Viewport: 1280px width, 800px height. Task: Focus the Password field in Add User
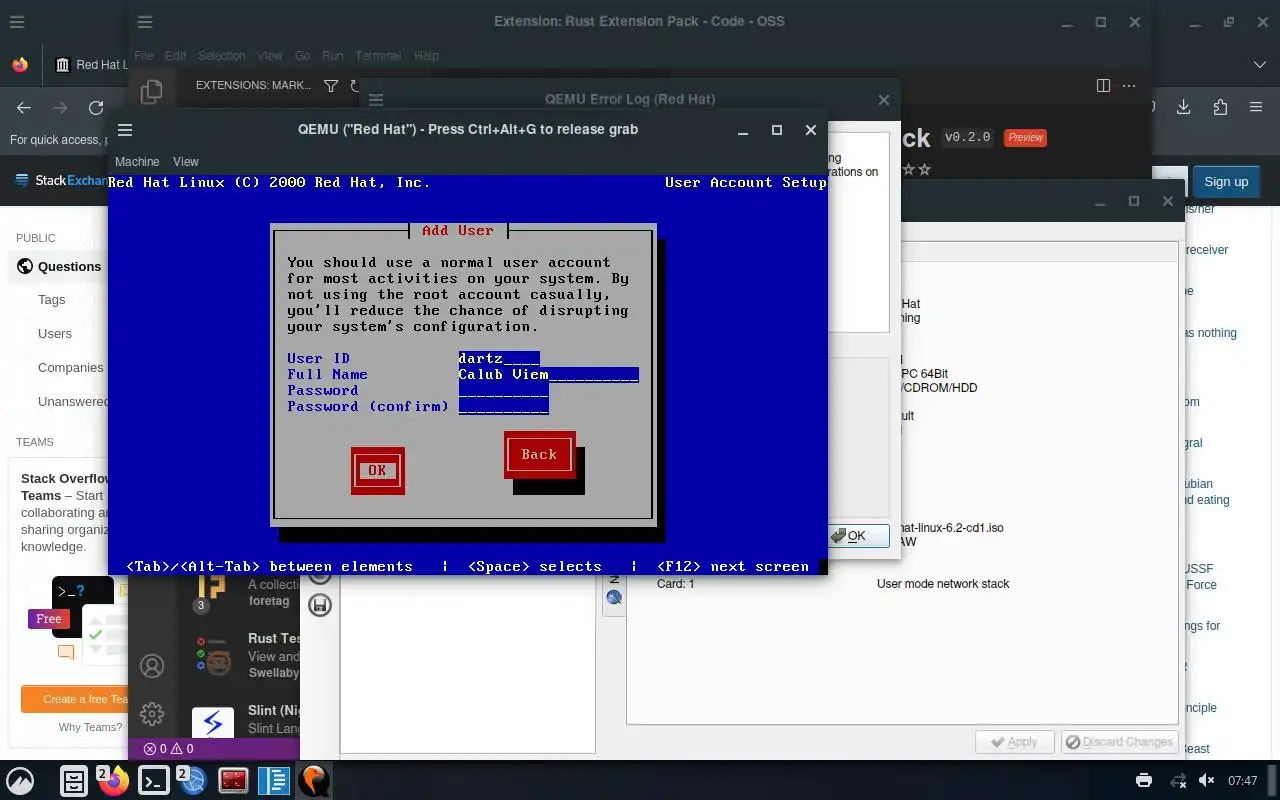503,390
